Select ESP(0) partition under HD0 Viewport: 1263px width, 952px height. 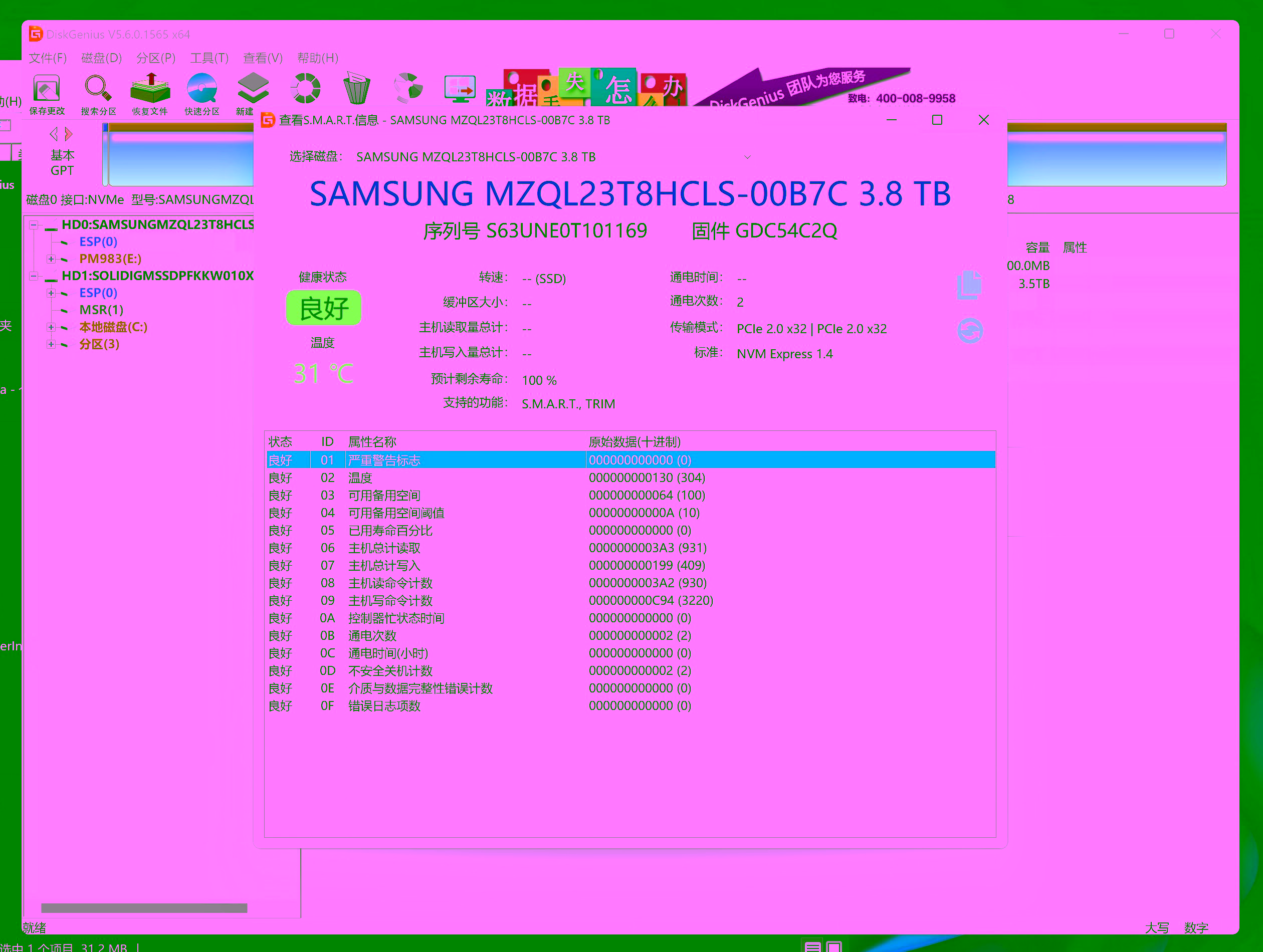98,242
